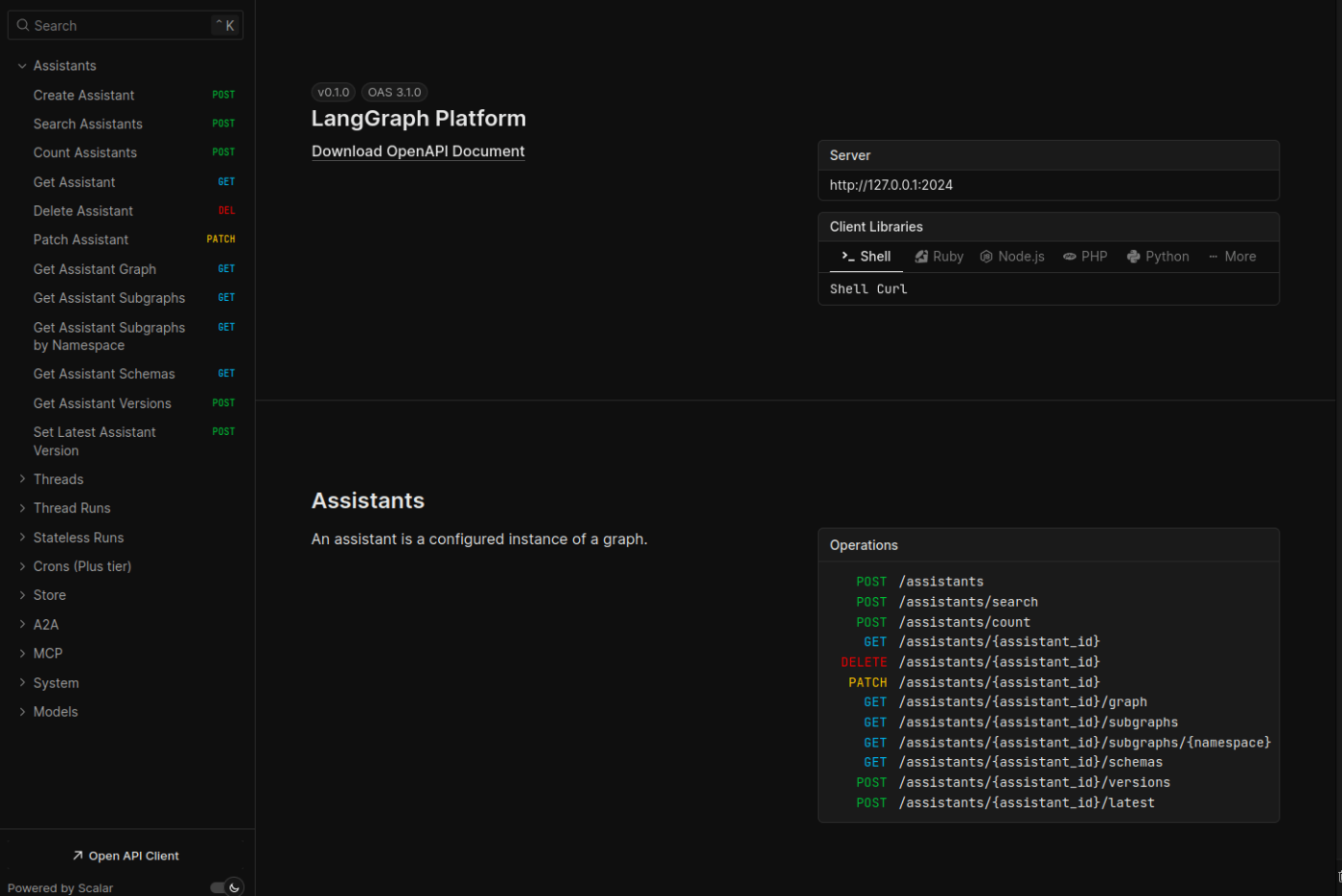Select the PHP client library tab
The width and height of the screenshot is (1342, 896).
1085,257
